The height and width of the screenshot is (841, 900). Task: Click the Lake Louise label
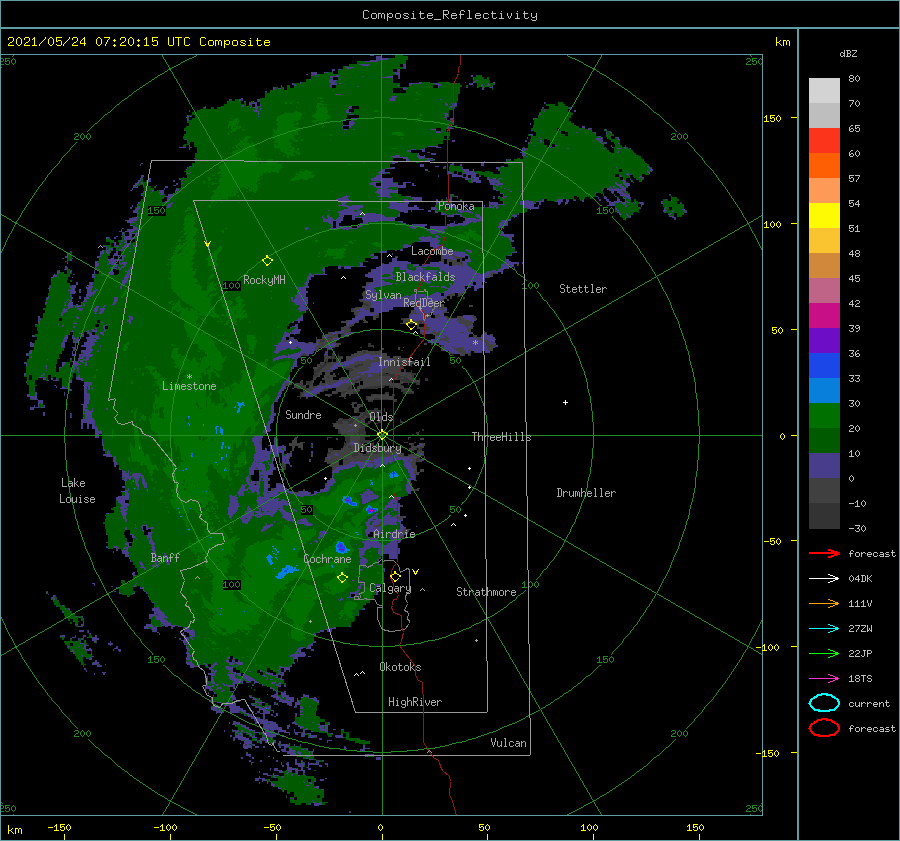(77, 491)
